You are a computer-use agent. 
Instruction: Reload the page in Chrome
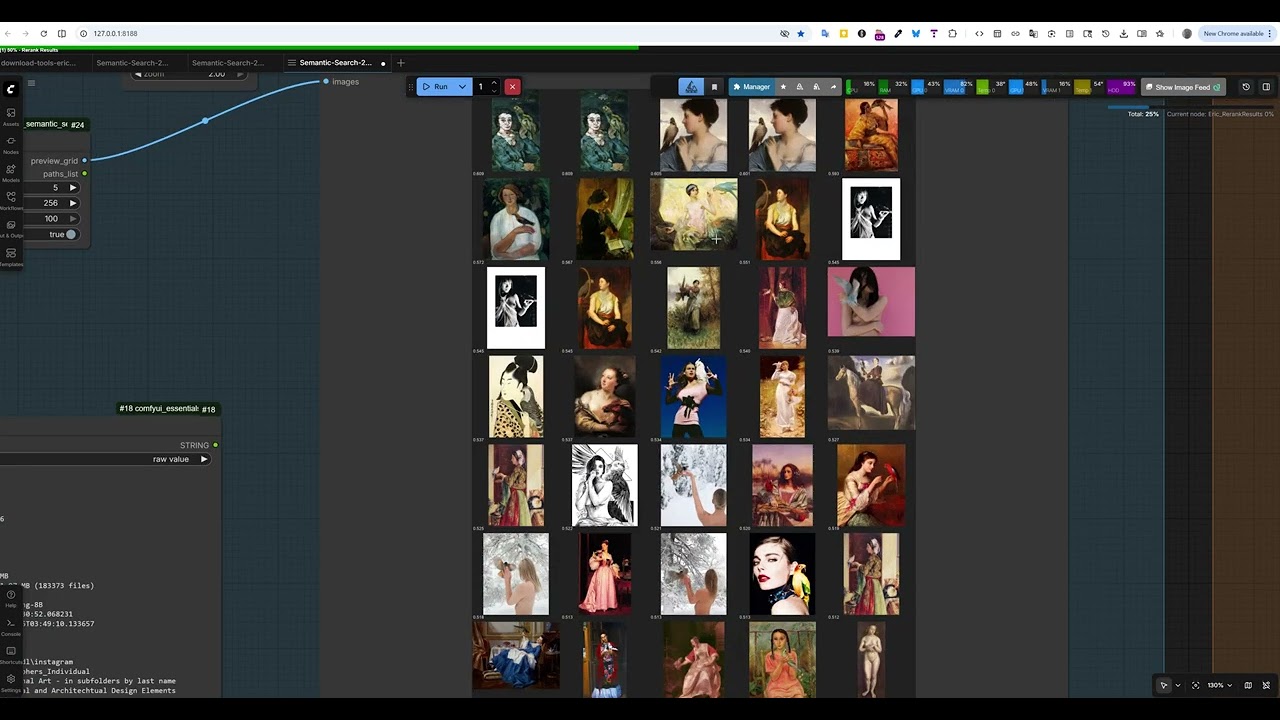tap(43, 33)
